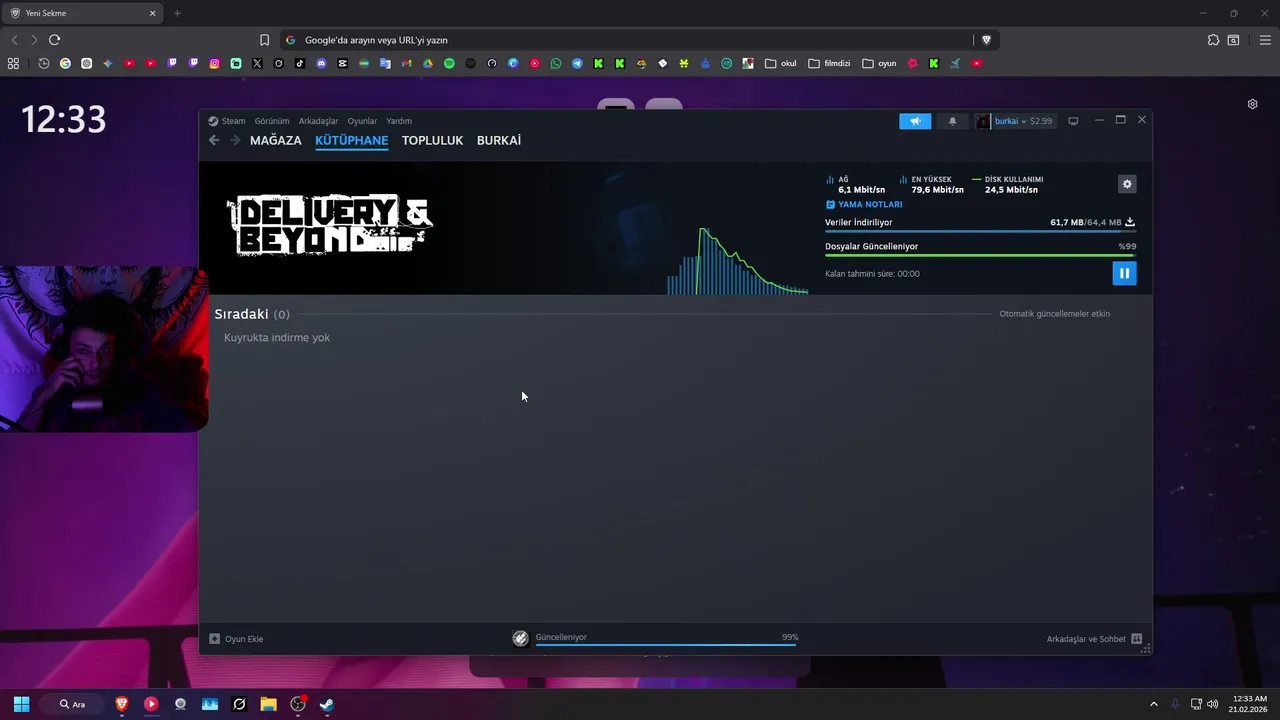1280x720 pixels.
Task: Open the Arkadaşlar menu
Action: coord(318,121)
